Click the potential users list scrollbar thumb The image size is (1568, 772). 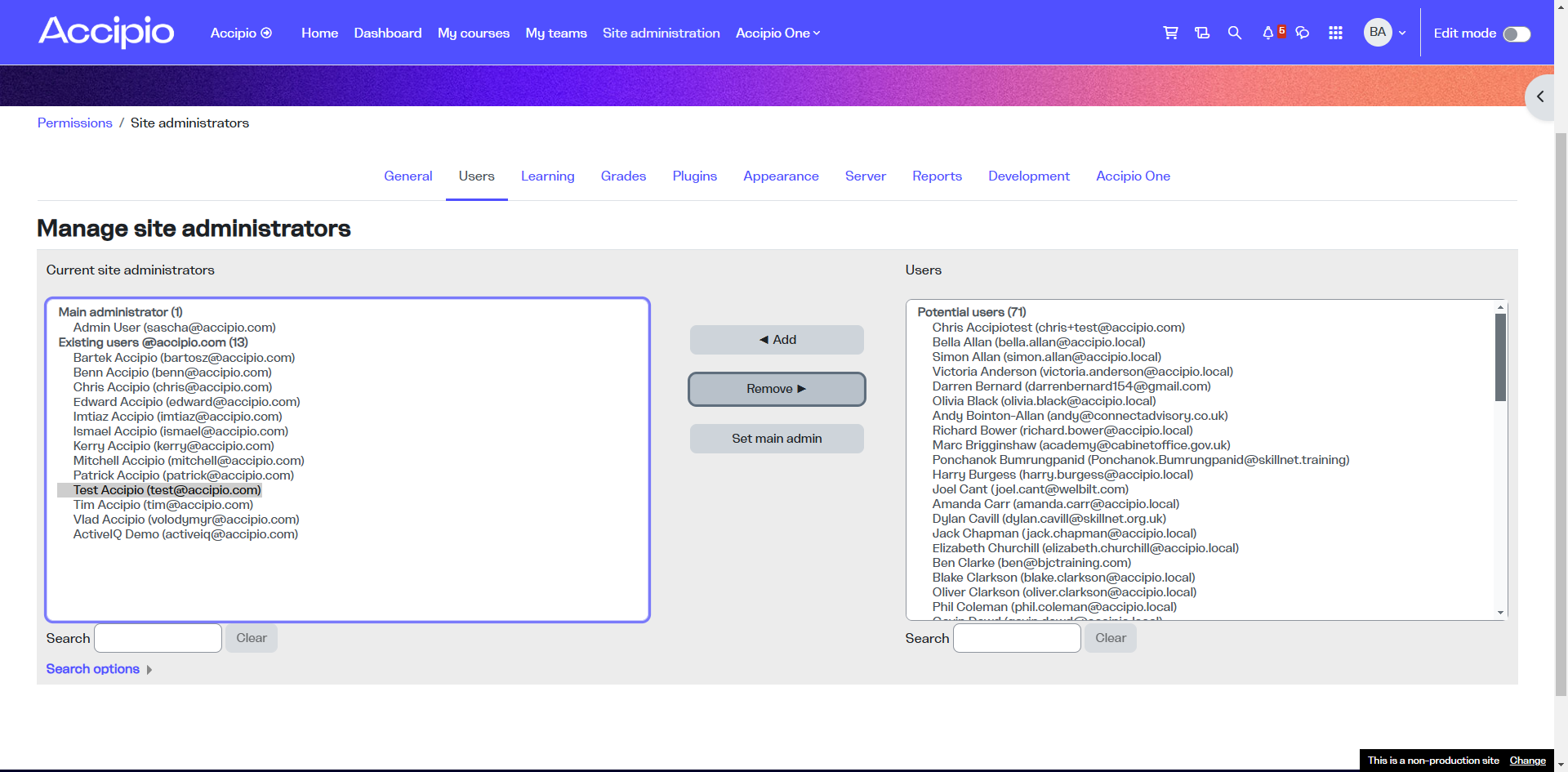1500,357
